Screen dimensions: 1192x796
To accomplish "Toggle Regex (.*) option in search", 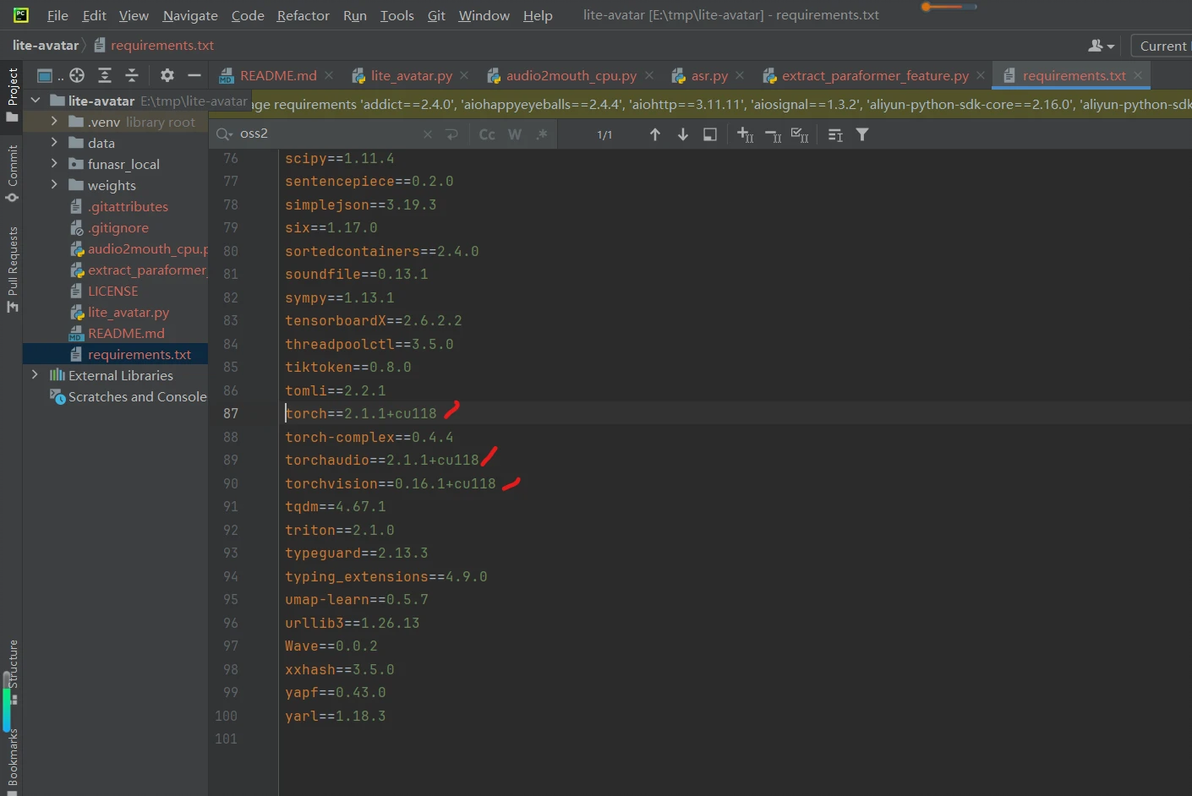I will [542, 134].
